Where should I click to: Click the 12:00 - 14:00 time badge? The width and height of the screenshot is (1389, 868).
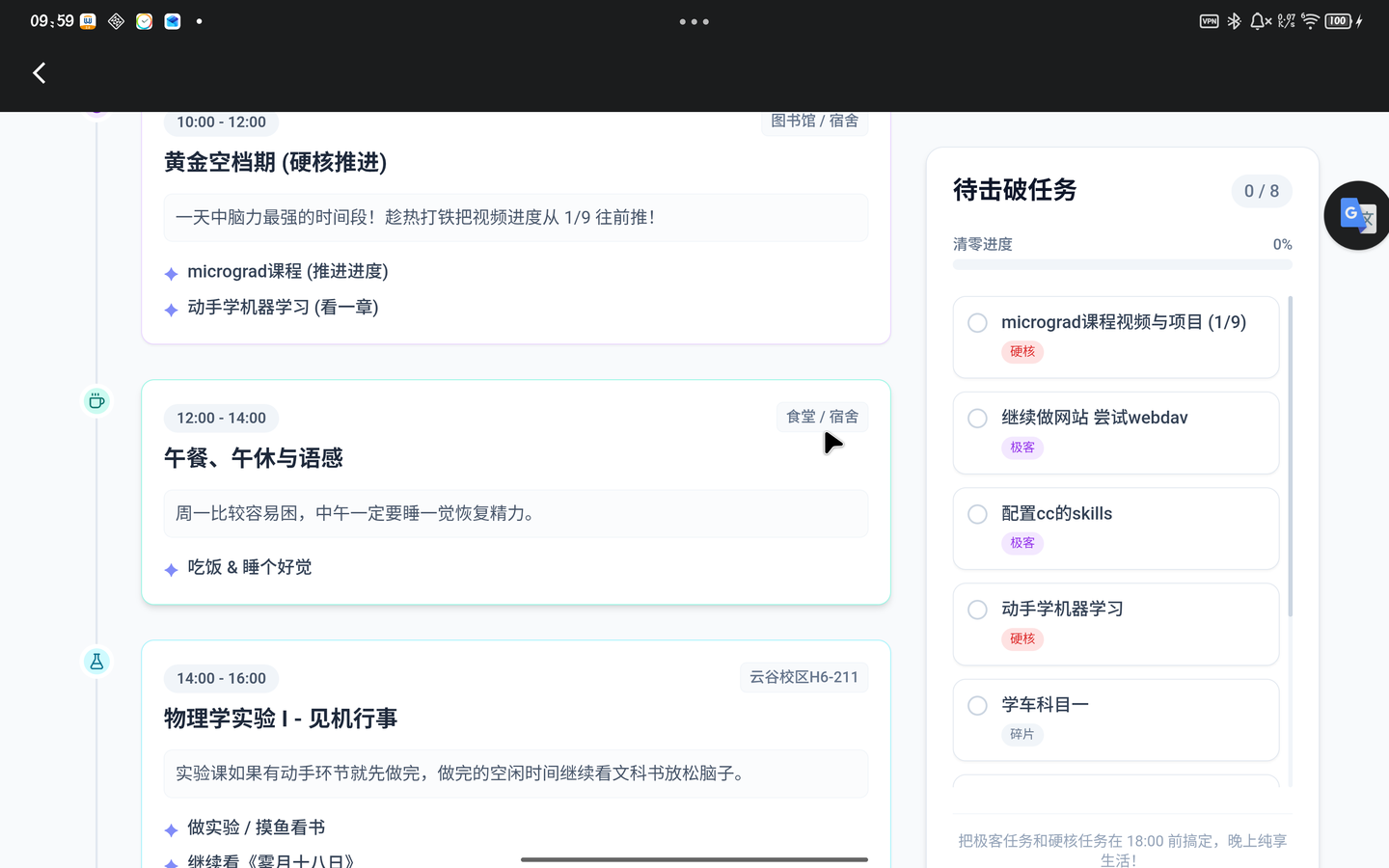coord(221,418)
